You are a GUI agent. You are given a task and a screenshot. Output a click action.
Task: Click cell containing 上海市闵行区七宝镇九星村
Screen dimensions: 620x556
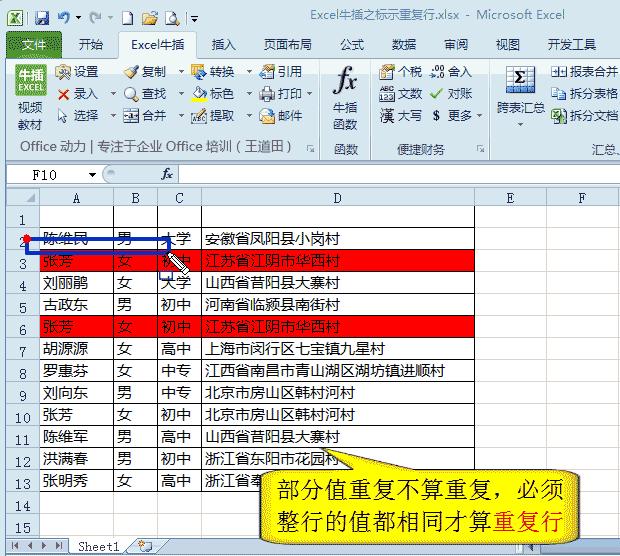click(x=338, y=349)
